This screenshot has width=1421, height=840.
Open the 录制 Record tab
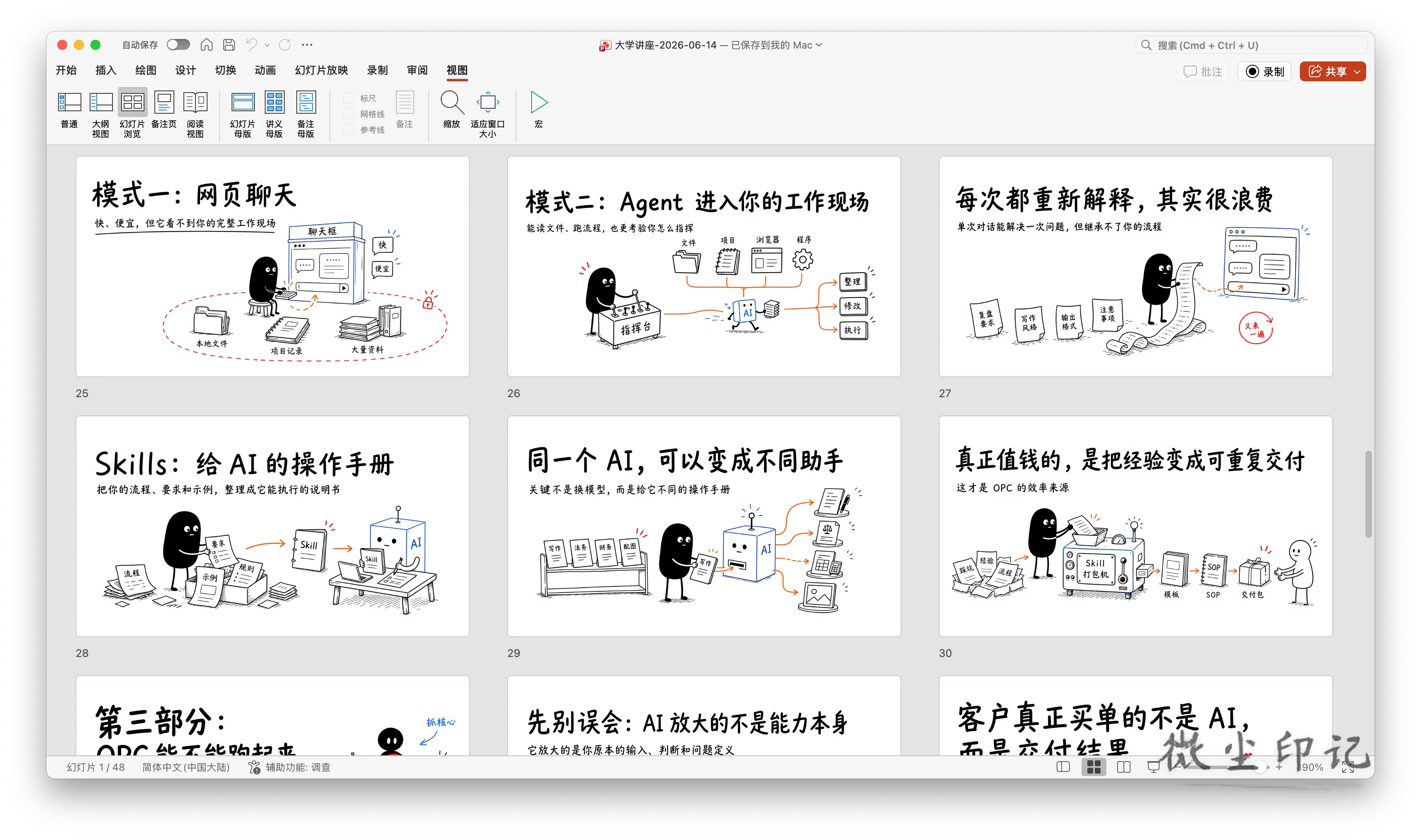[378, 70]
